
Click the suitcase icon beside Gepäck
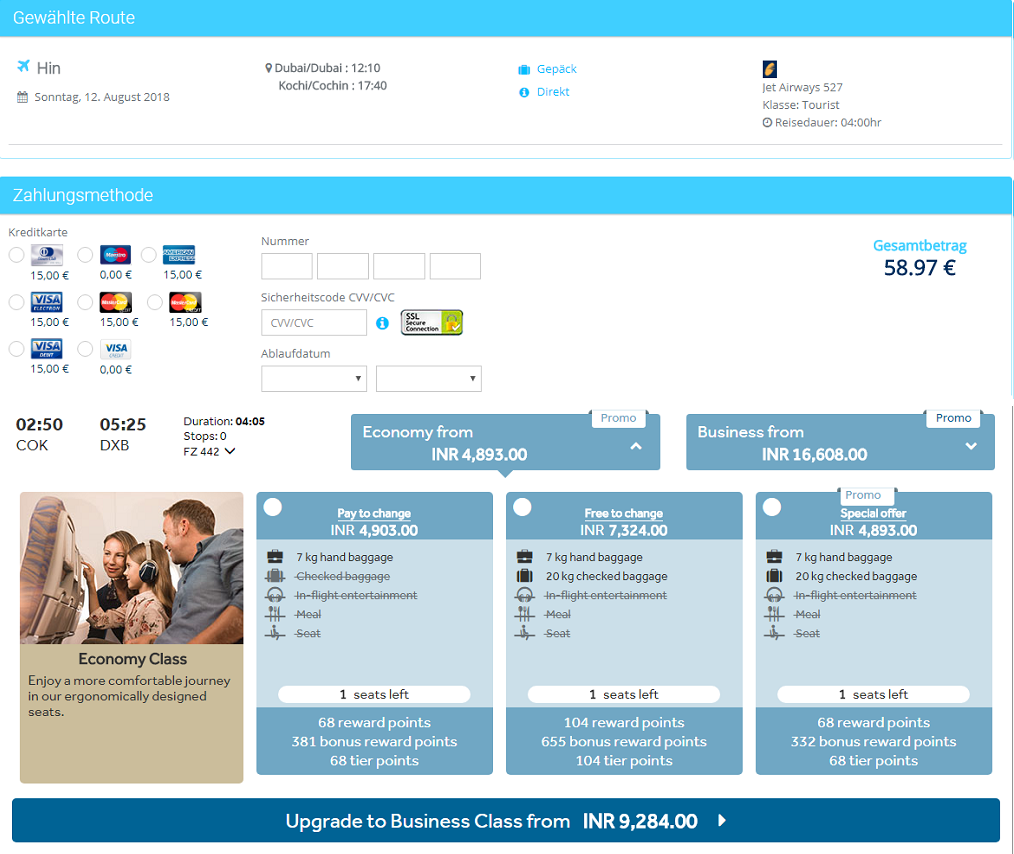(524, 69)
